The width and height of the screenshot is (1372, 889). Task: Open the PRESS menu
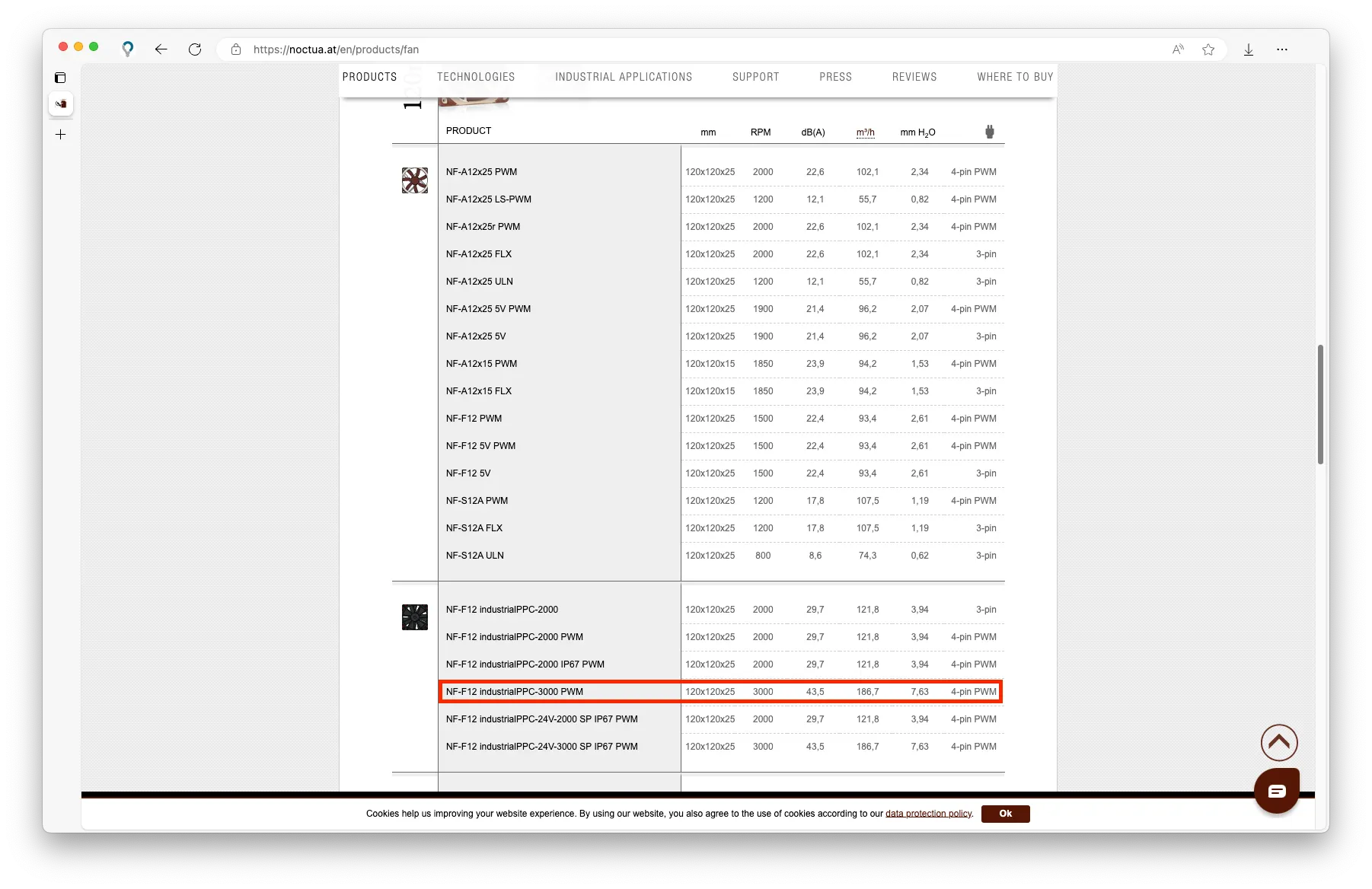(835, 77)
